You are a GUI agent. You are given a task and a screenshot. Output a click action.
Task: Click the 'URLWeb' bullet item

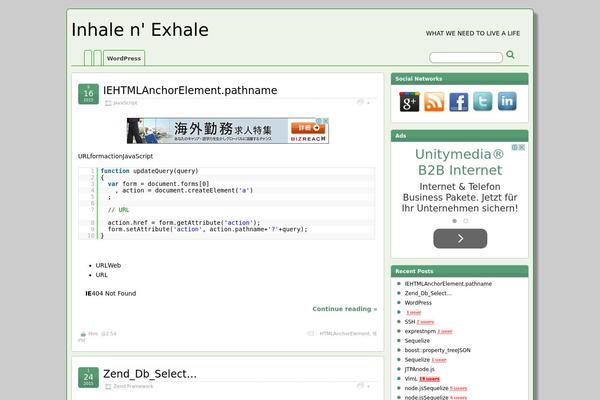point(108,266)
